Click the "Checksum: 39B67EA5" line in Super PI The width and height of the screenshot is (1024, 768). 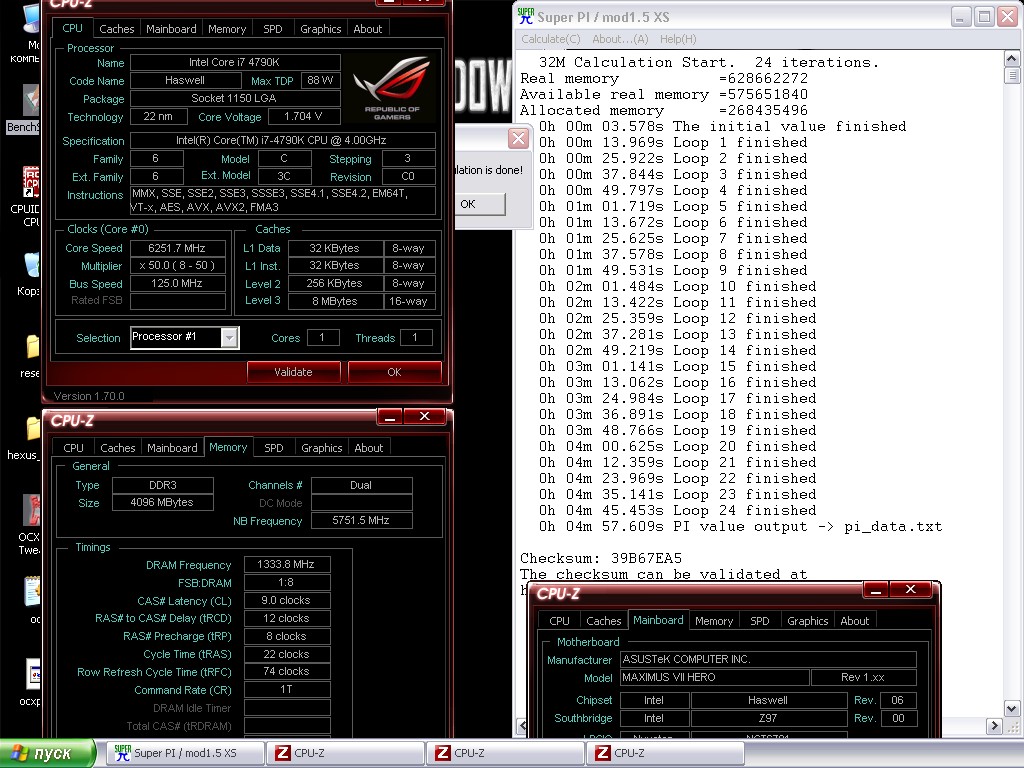point(601,558)
